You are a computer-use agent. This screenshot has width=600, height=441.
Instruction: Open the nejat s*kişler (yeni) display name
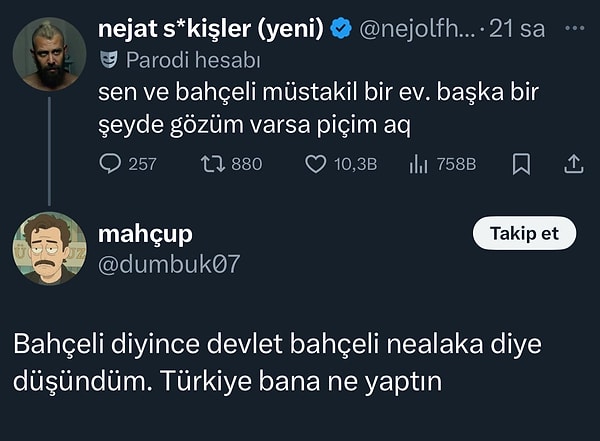211,29
